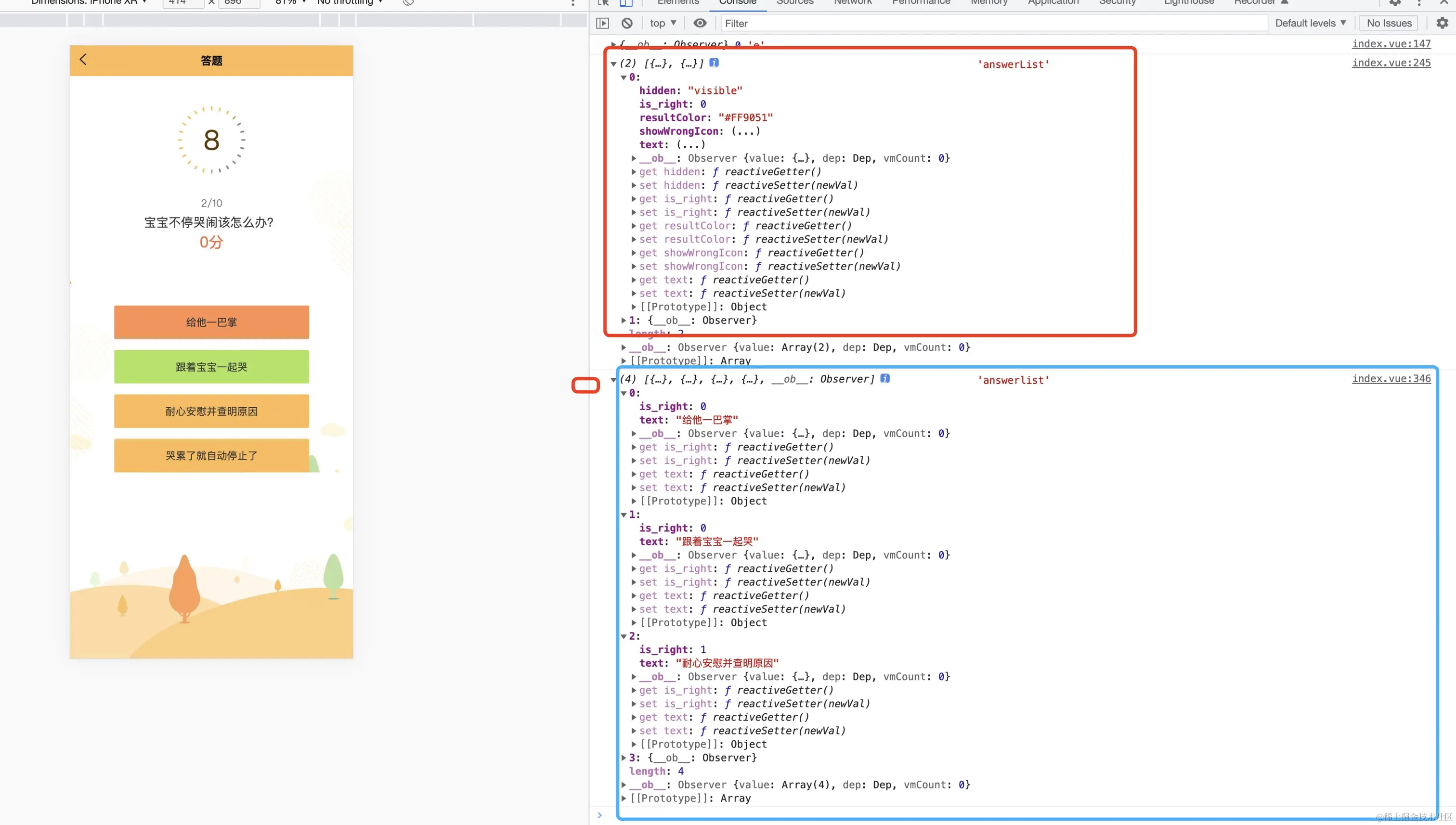Image resolution: width=1456 pixels, height=825 pixels.
Task: Expand item 3 of answerlist array
Action: tap(624, 758)
